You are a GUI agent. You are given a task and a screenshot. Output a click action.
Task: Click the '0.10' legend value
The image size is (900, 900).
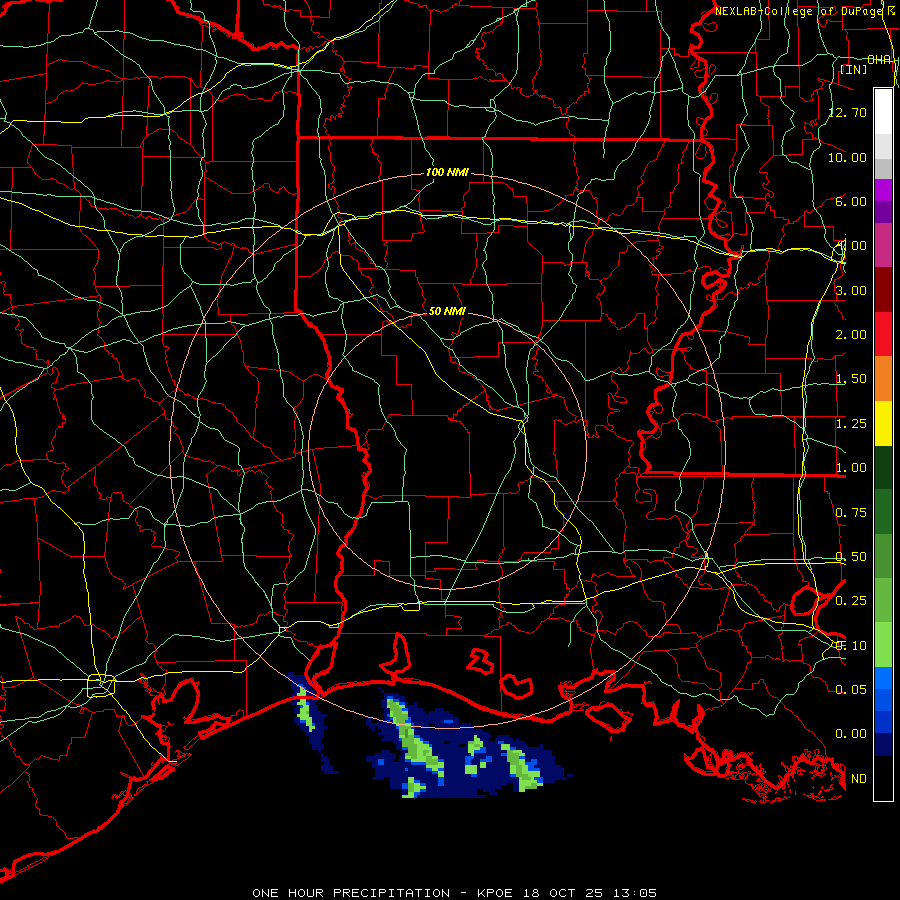pos(851,646)
